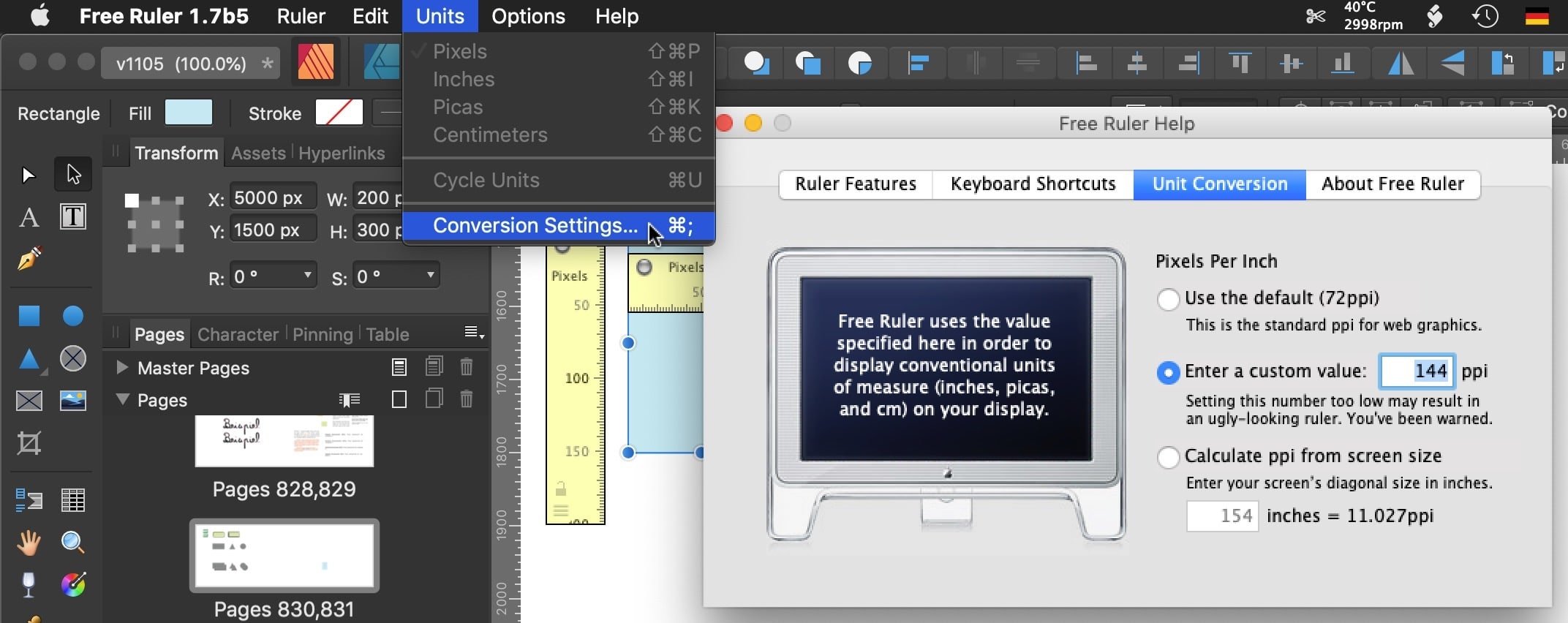Image resolution: width=1568 pixels, height=623 pixels.
Task: Choose Centimeters from Units menu
Action: (559, 135)
